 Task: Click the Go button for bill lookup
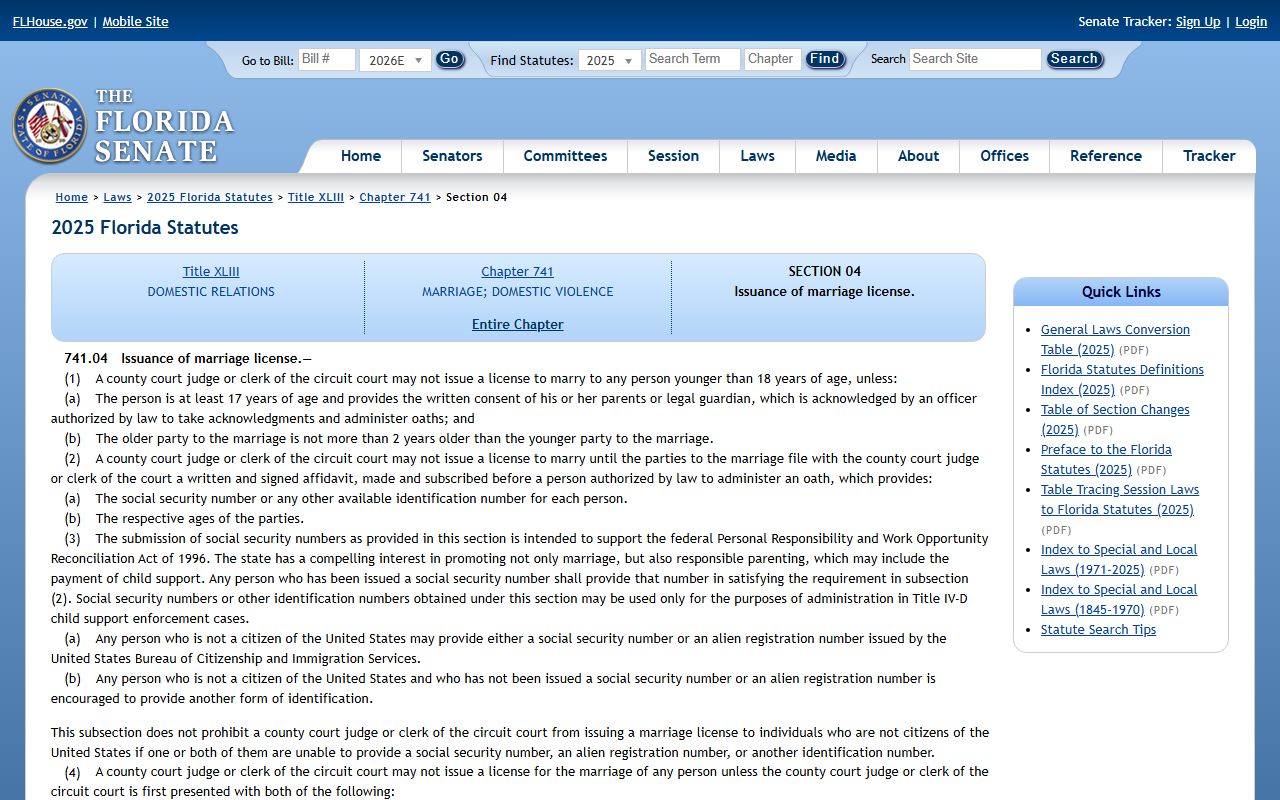450,59
